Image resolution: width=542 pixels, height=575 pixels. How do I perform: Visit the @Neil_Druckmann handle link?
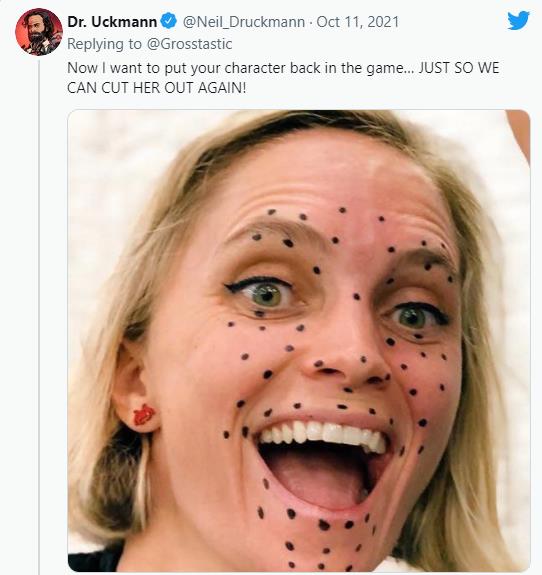coord(243,22)
